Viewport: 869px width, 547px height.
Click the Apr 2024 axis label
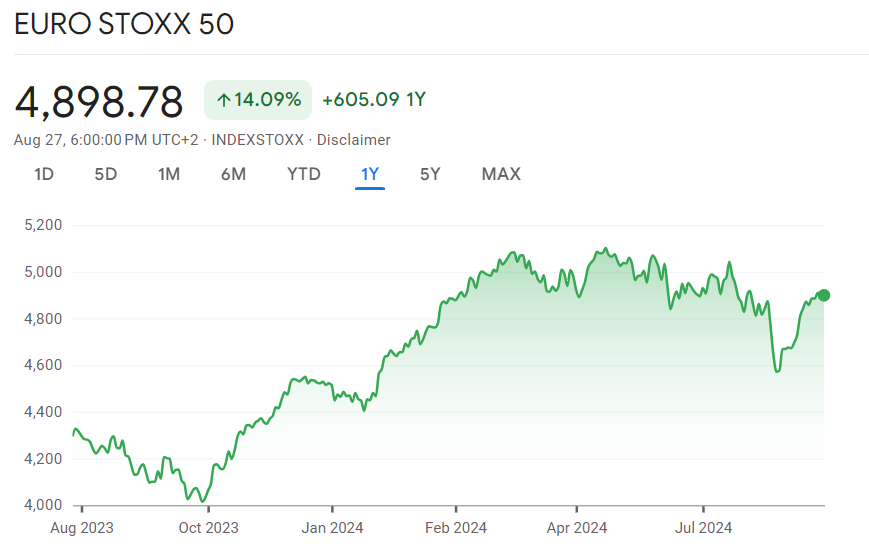pos(577,528)
